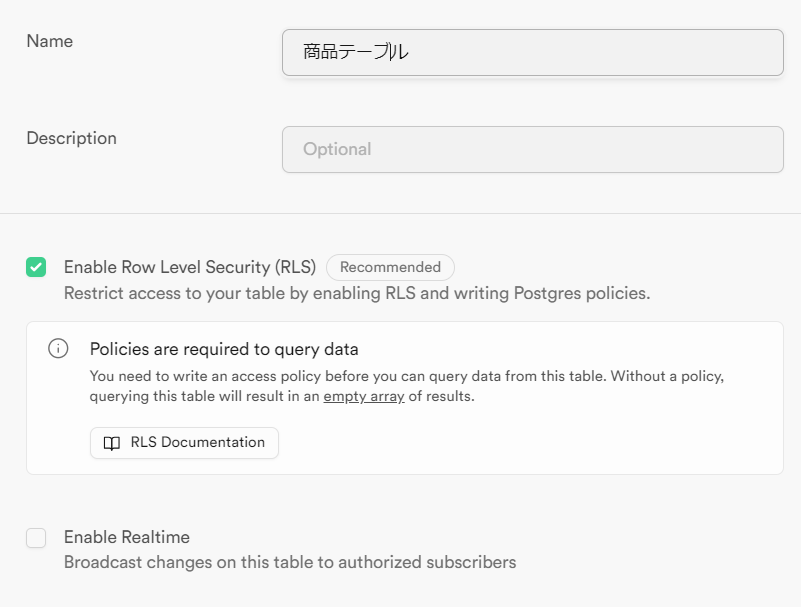Click the Name label
This screenshot has height=607, width=801.
tap(49, 41)
